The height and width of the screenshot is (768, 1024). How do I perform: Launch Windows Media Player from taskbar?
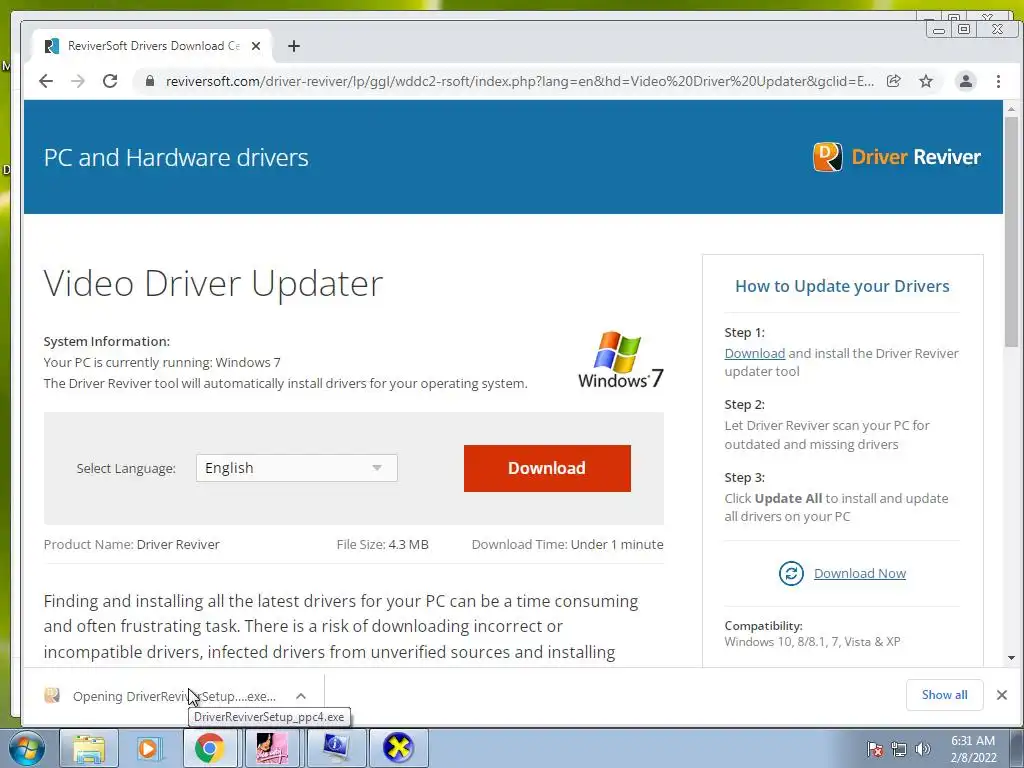point(150,748)
